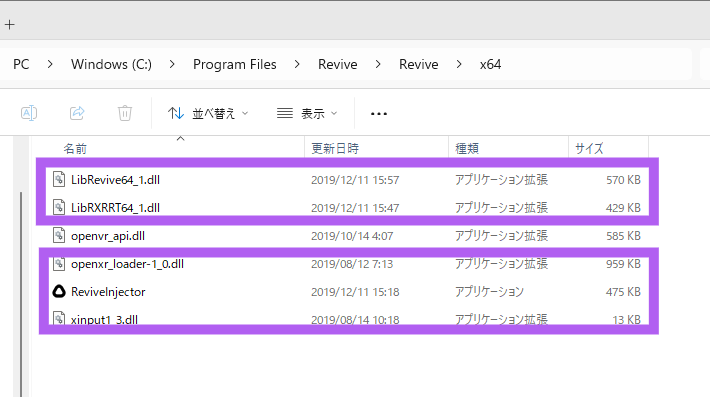Sort by the 名前 column header
Screen dimensions: 710x397
[75, 148]
